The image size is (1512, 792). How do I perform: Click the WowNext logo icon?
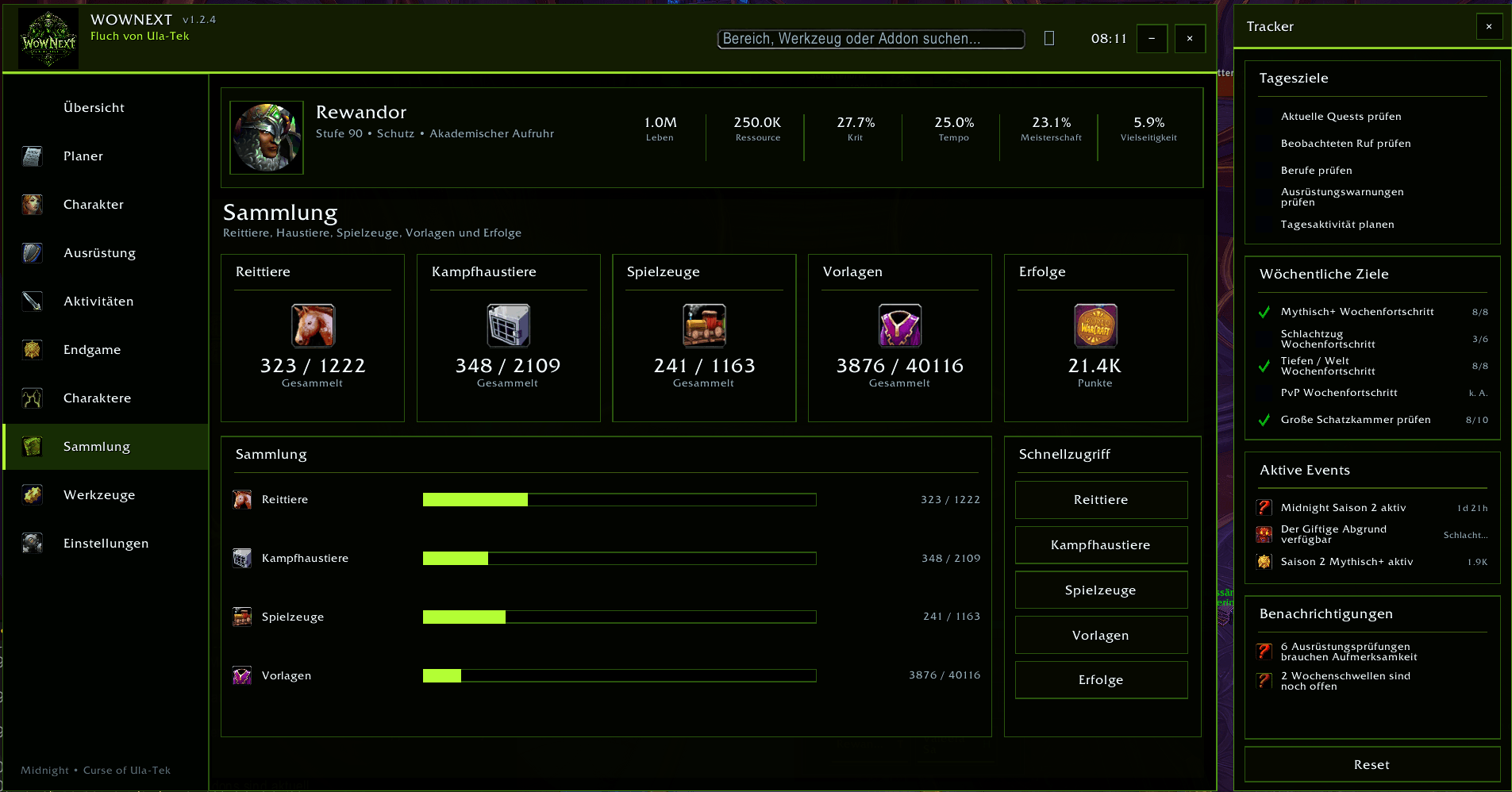[48, 39]
